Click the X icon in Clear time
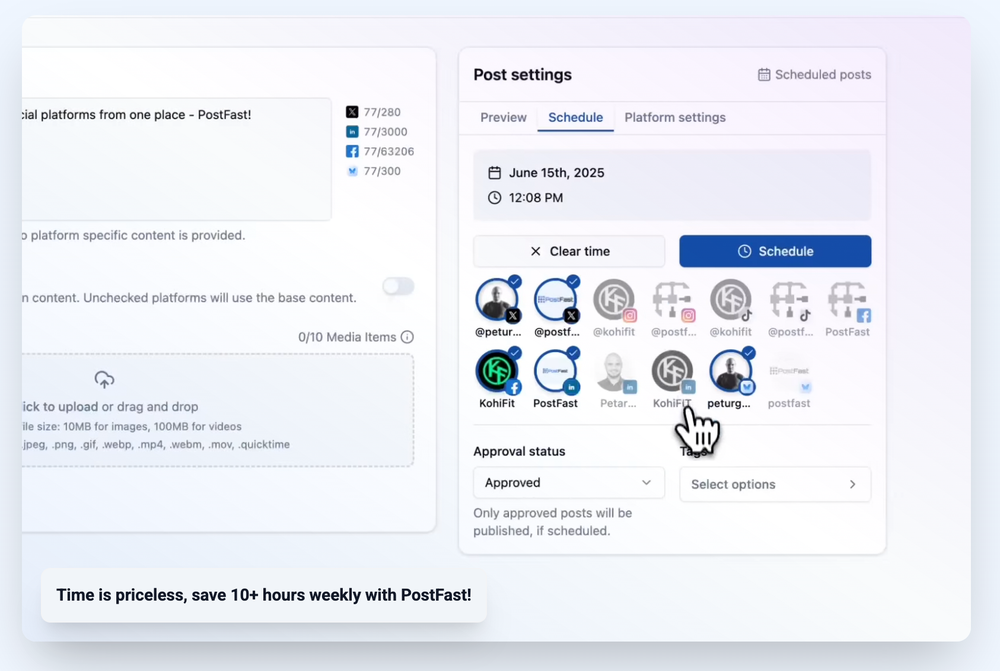The image size is (1000, 671). click(536, 251)
